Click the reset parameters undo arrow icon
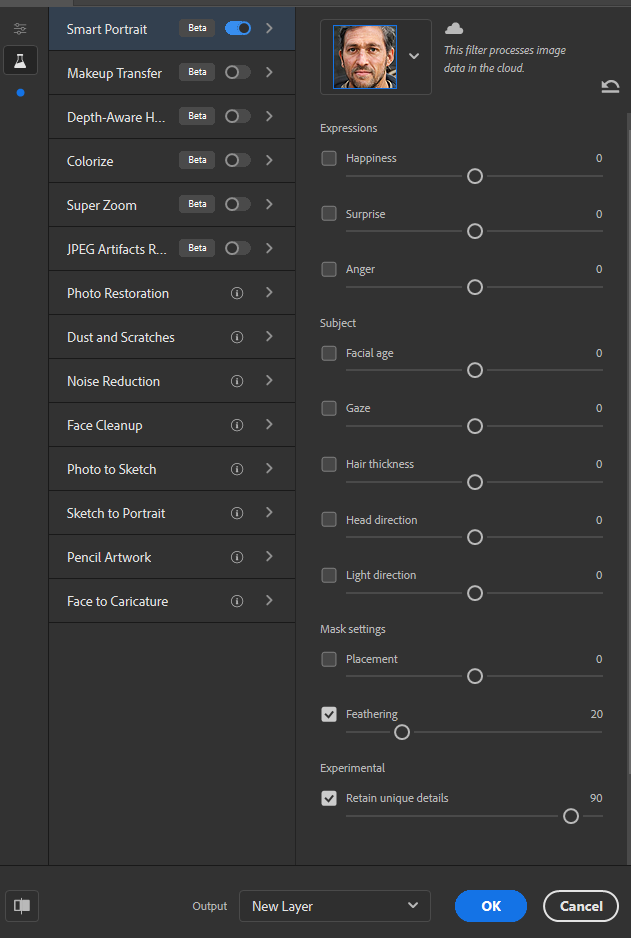 tap(610, 87)
